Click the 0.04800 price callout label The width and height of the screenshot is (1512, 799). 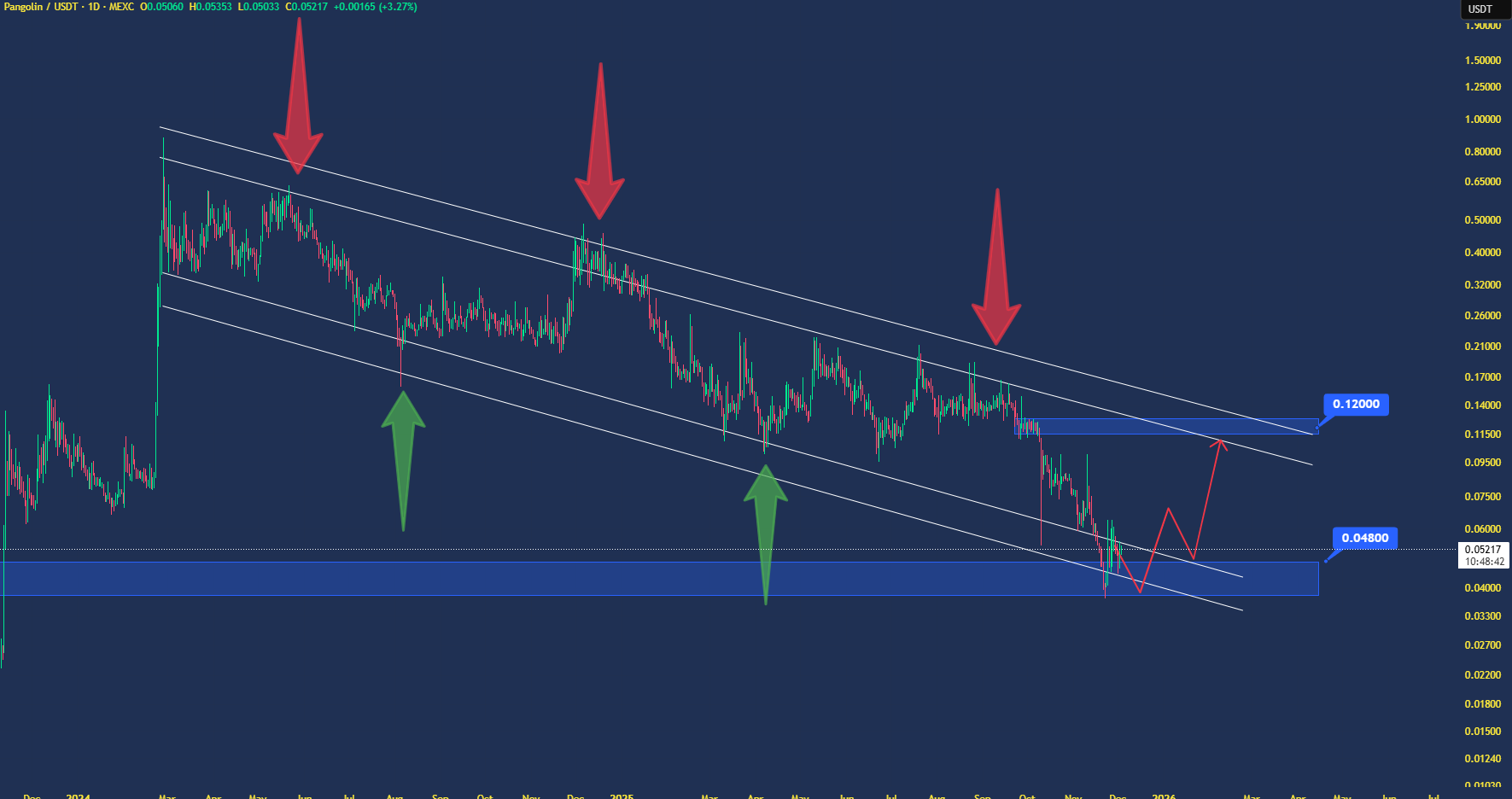click(1364, 538)
